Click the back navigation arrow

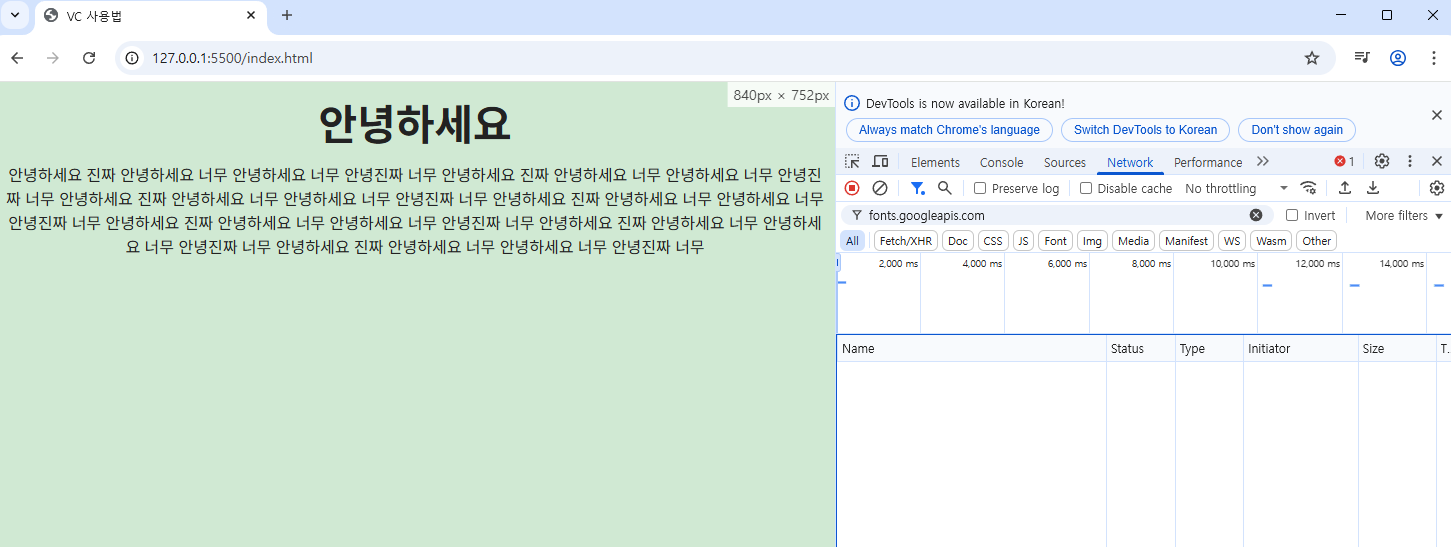(x=17, y=58)
